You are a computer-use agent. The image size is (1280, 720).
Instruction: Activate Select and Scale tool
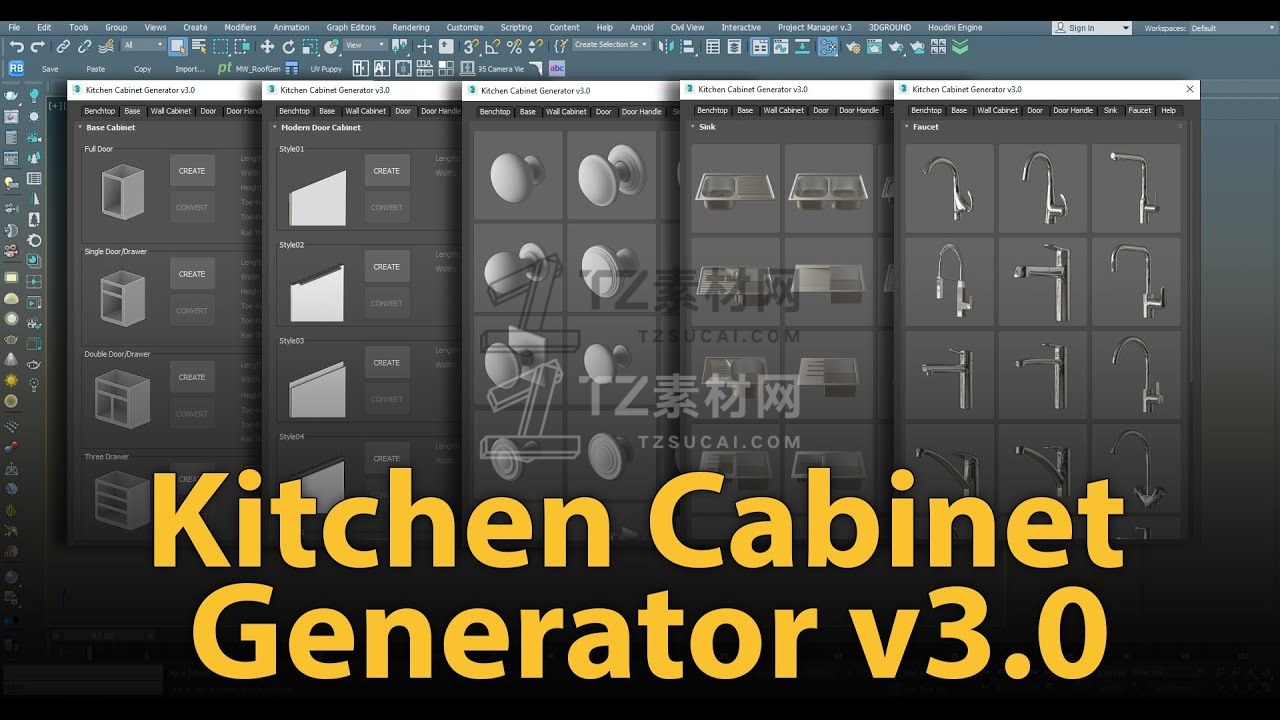[x=310, y=46]
